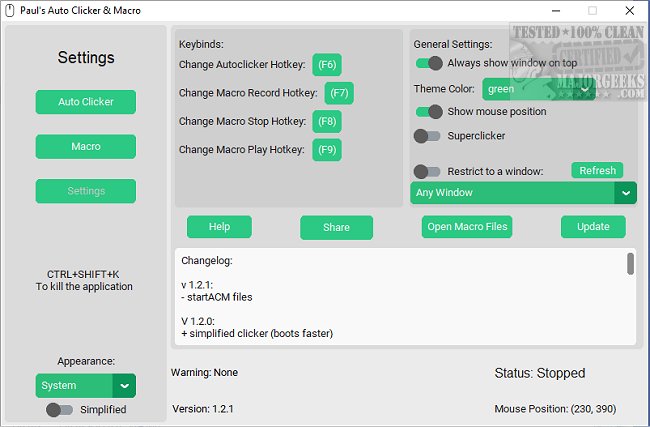Click the changelog scrollbar thumb

630,264
